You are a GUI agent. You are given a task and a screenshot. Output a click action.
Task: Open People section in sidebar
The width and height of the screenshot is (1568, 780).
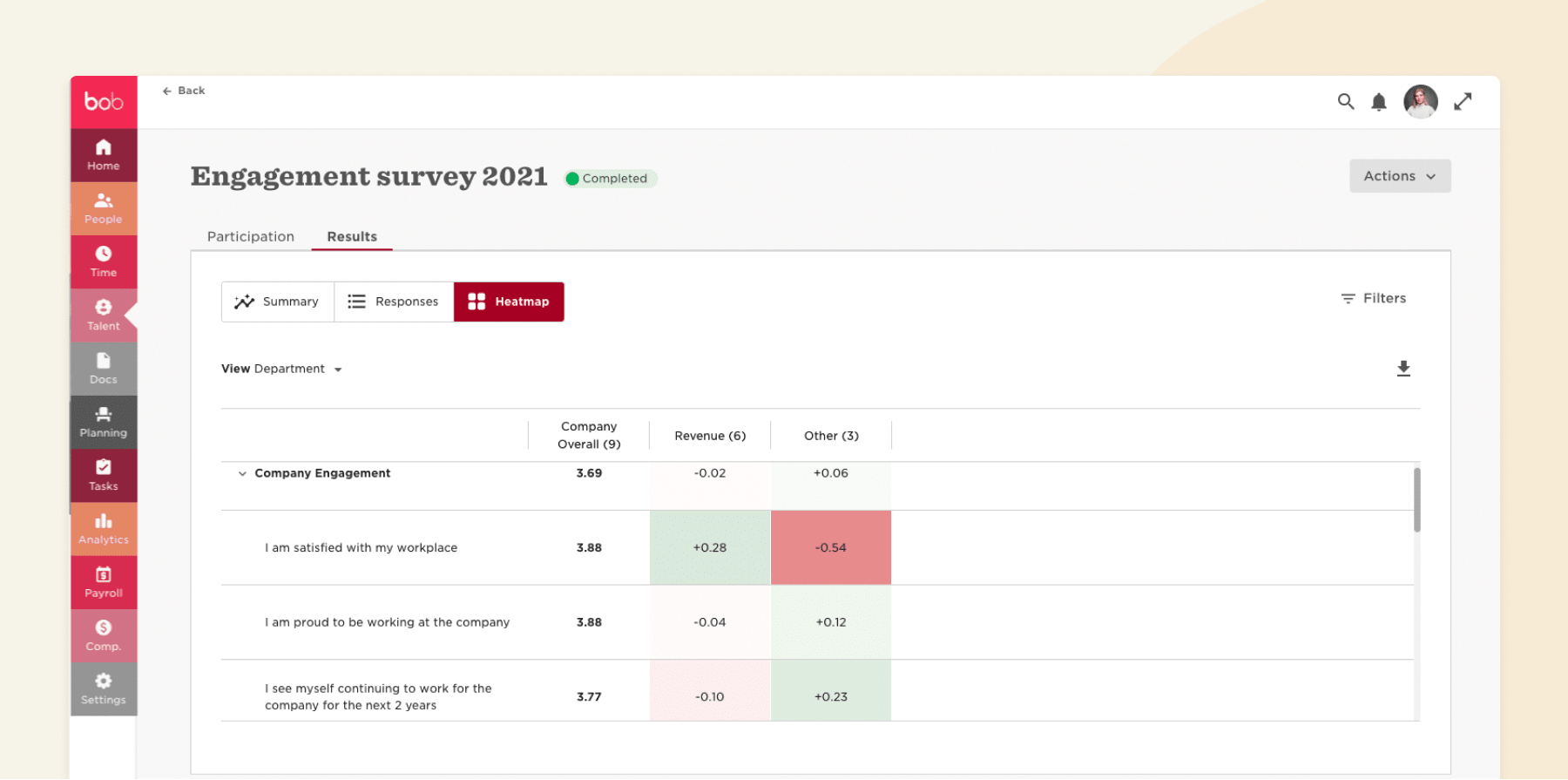(x=104, y=208)
